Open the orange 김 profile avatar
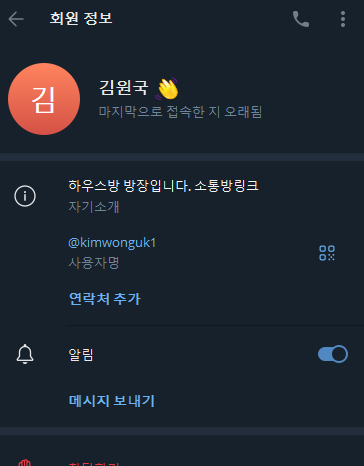Viewport: 364px width, 466px height. click(44, 99)
